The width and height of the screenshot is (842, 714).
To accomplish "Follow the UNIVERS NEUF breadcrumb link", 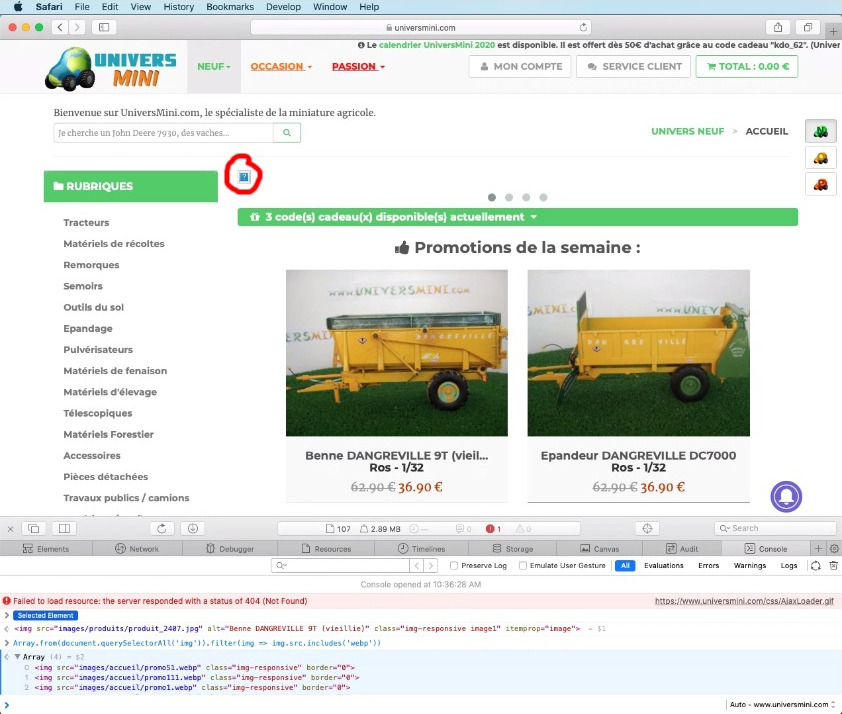I will point(687,132).
